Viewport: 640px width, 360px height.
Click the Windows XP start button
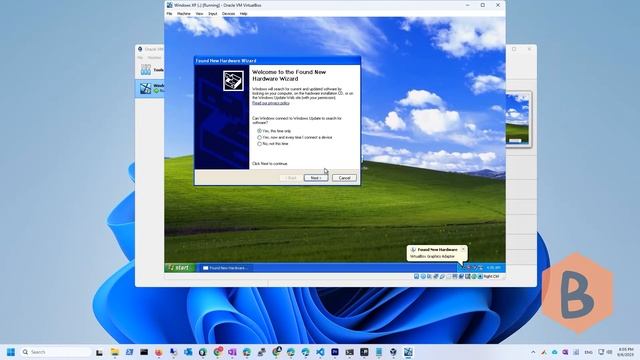(179, 268)
